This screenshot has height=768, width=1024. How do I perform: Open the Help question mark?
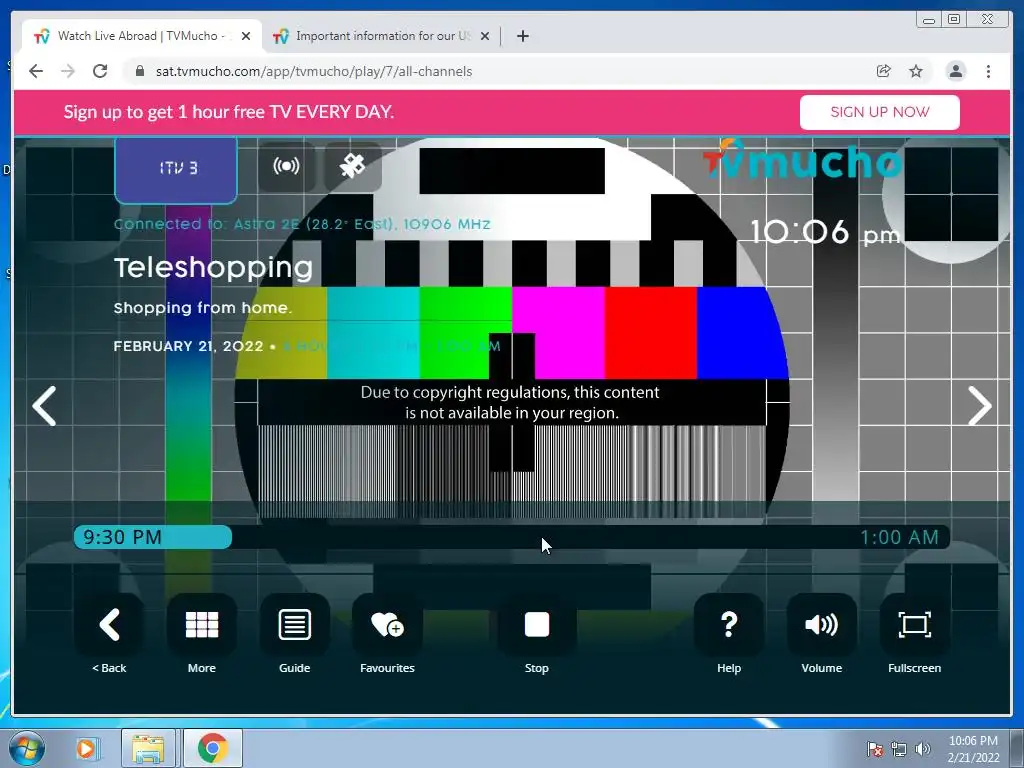[x=729, y=625]
